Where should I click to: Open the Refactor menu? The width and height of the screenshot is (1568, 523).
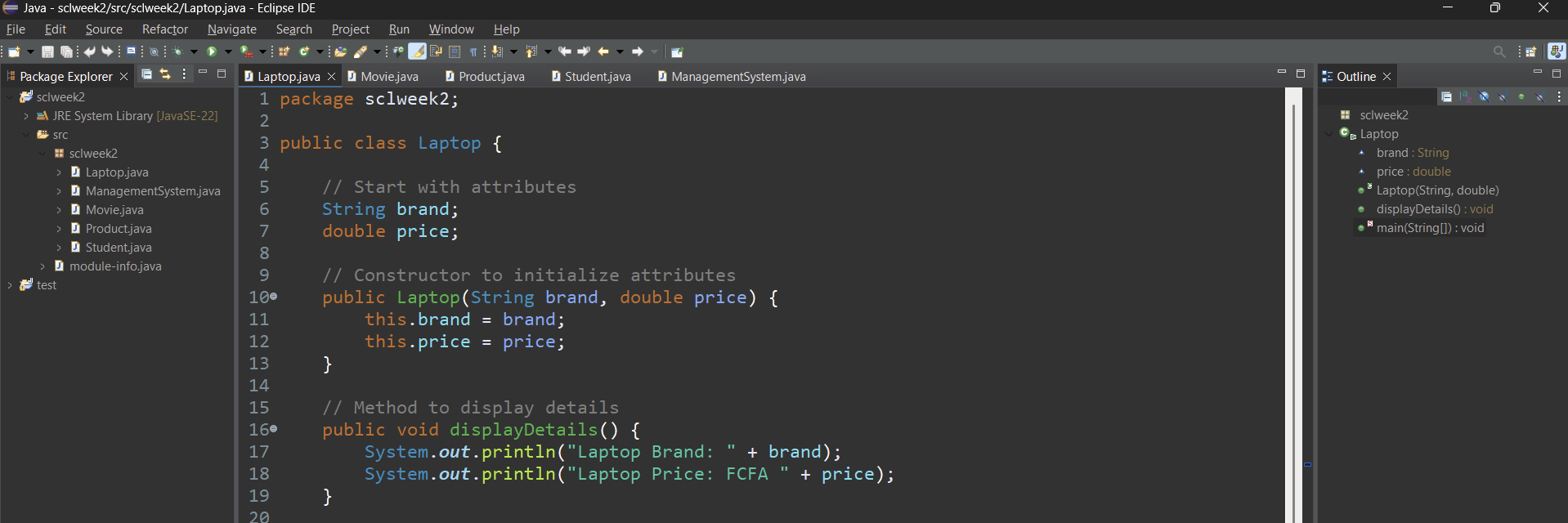[165, 29]
